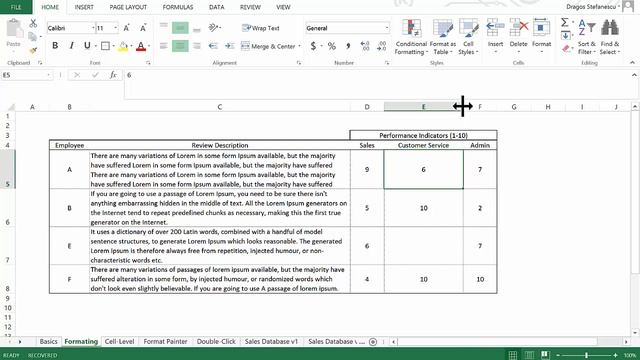This screenshot has height=360, width=640.
Task: Click the Paste clipboard icon
Action: pyautogui.click(x=14, y=29)
